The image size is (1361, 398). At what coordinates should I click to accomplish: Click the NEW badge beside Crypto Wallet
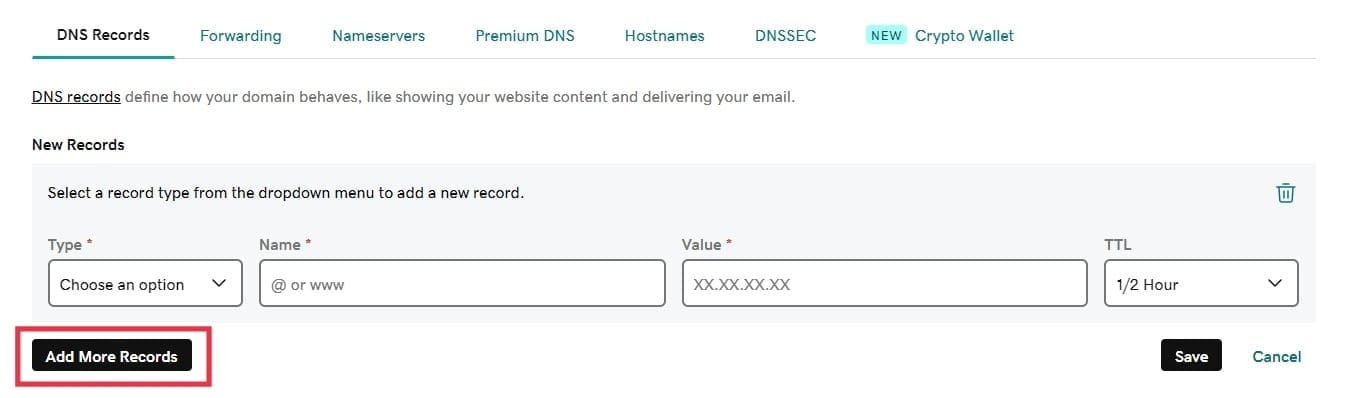click(886, 35)
